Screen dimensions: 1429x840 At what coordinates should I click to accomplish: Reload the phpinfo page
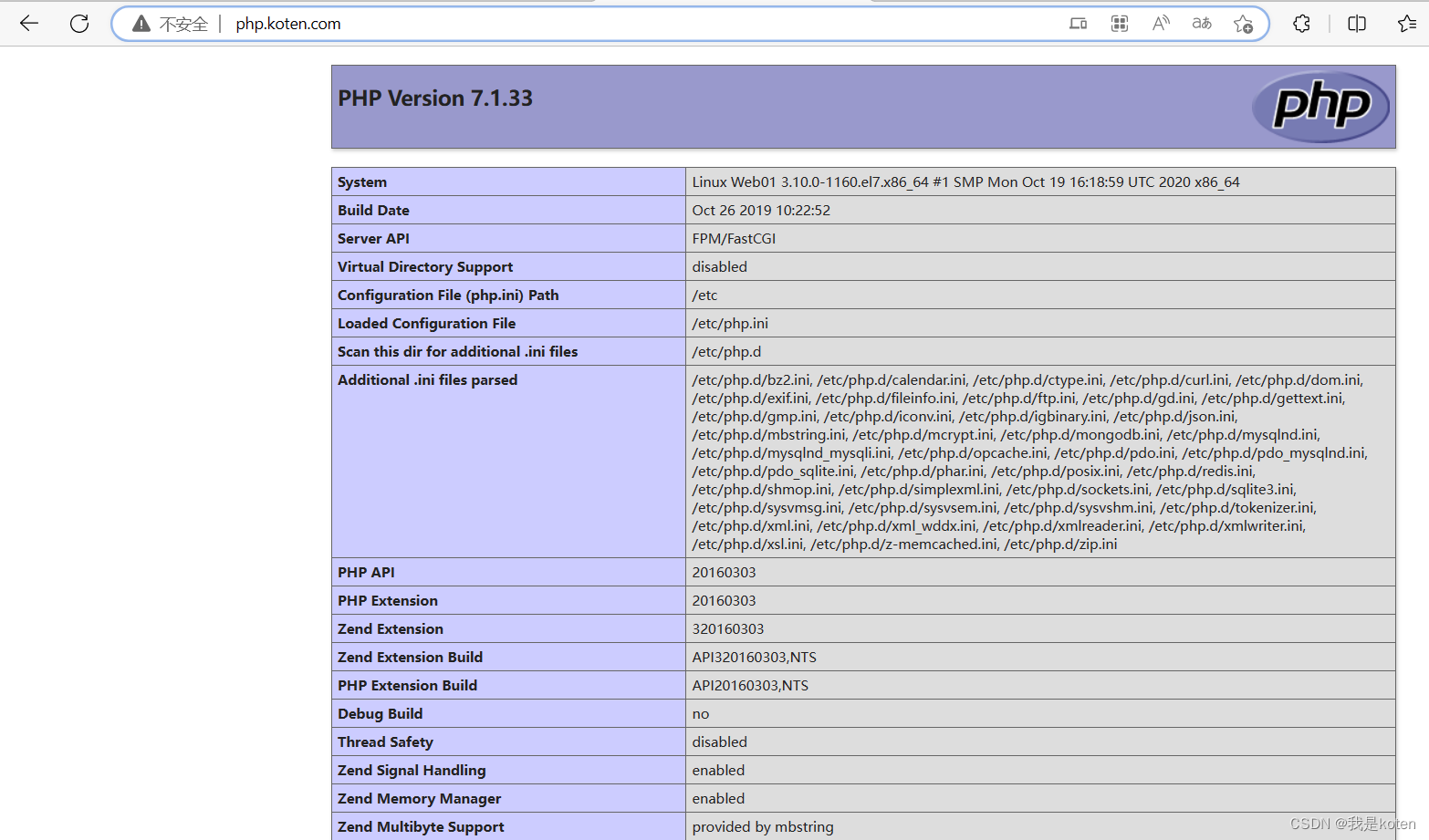click(79, 23)
